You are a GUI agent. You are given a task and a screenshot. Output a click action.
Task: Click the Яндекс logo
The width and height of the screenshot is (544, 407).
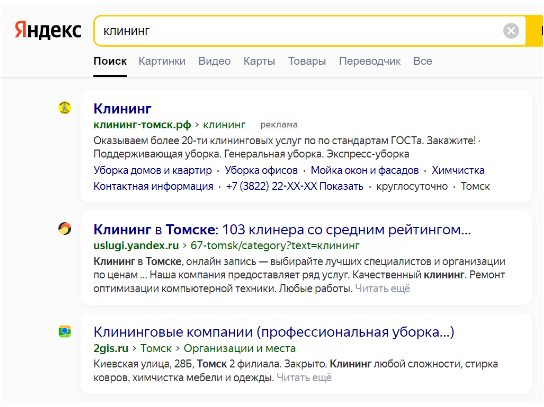[48, 30]
